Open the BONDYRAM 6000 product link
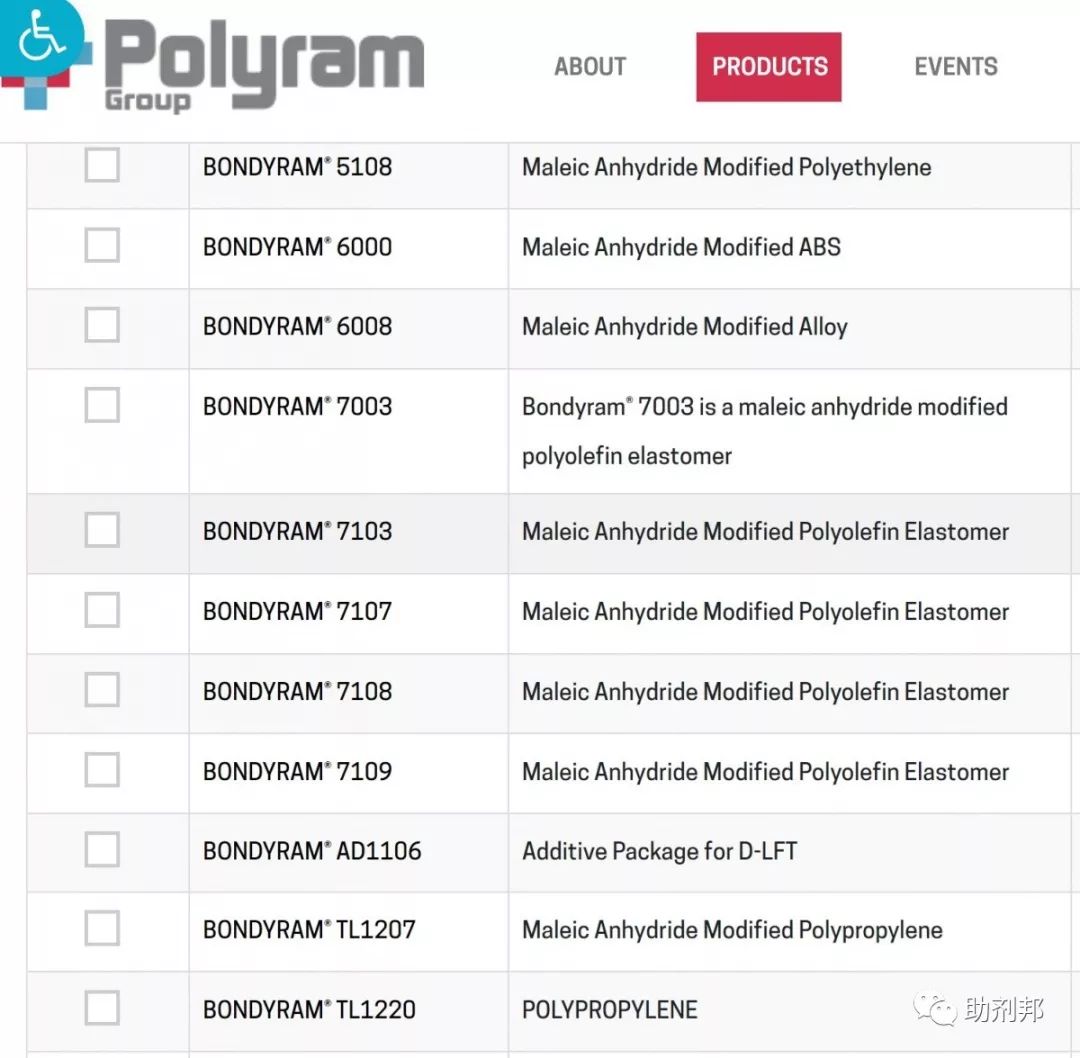Screen dimensions: 1080x1058 [x=298, y=247]
